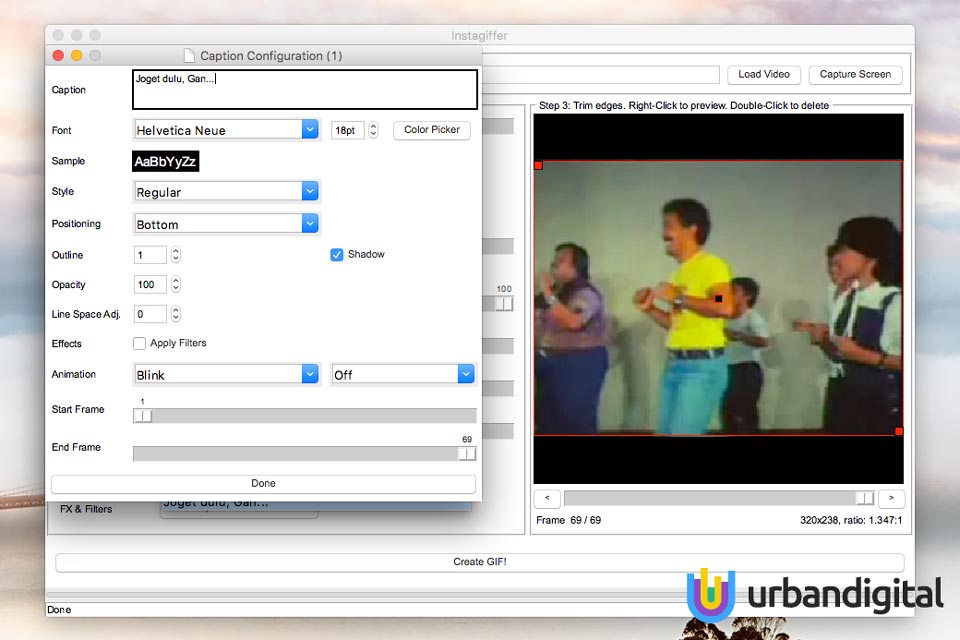Click the previous frame arrow button

coord(547,498)
